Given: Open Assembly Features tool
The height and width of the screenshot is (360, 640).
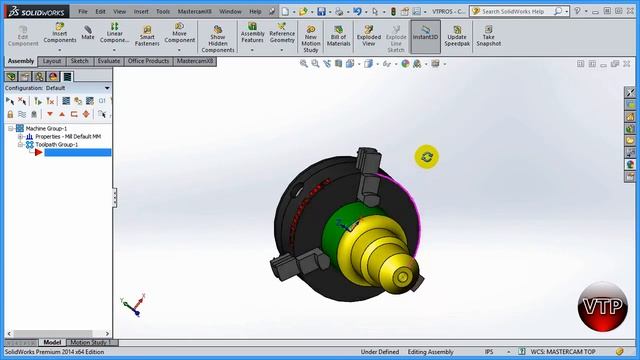Looking at the screenshot, I should [x=252, y=33].
